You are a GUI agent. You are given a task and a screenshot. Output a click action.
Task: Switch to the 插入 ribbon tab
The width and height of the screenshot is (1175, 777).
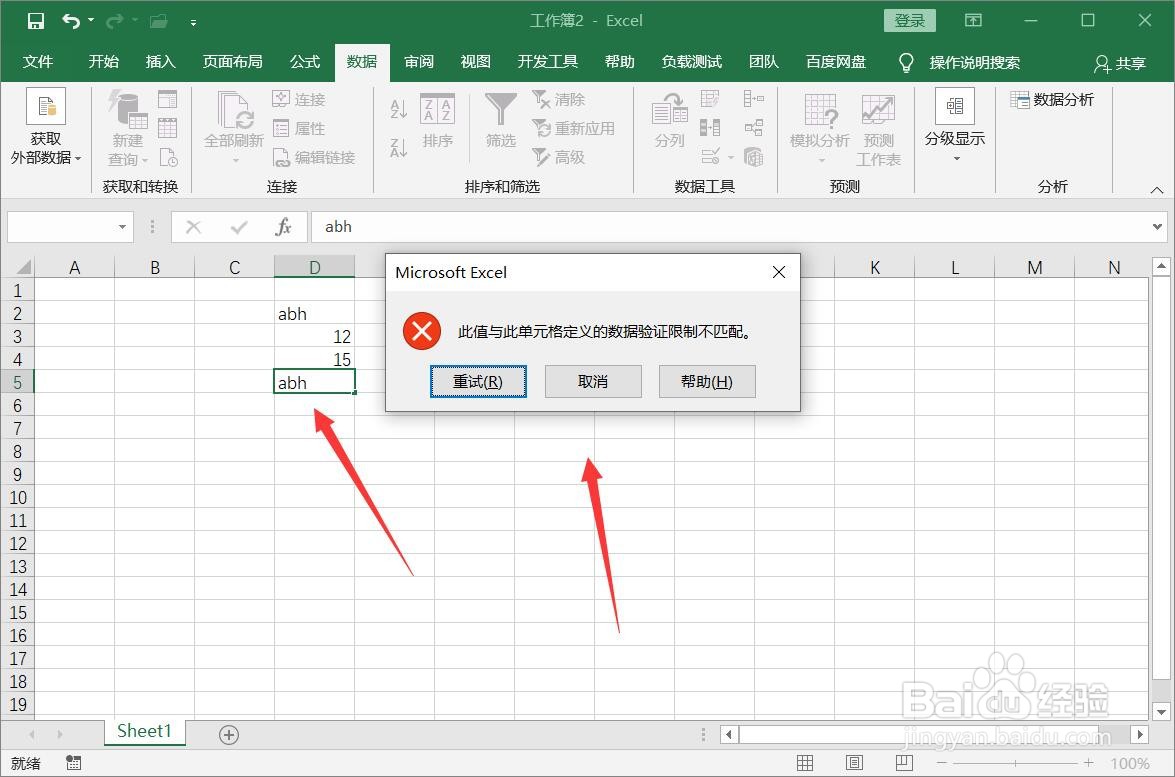point(160,61)
